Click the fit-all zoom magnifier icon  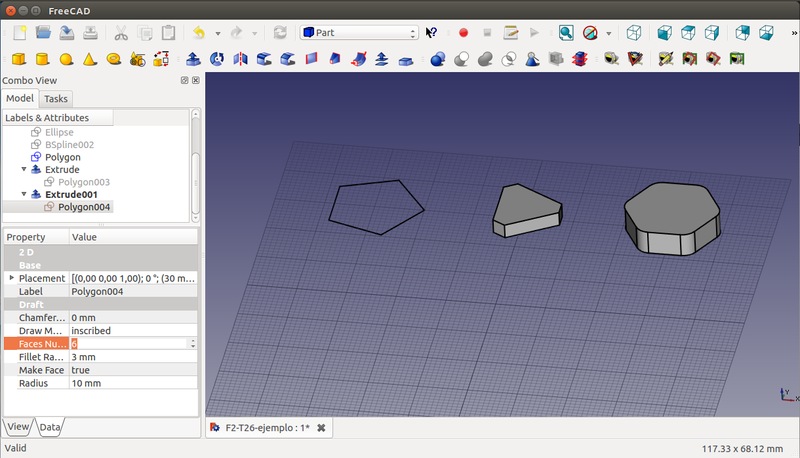click(x=566, y=33)
